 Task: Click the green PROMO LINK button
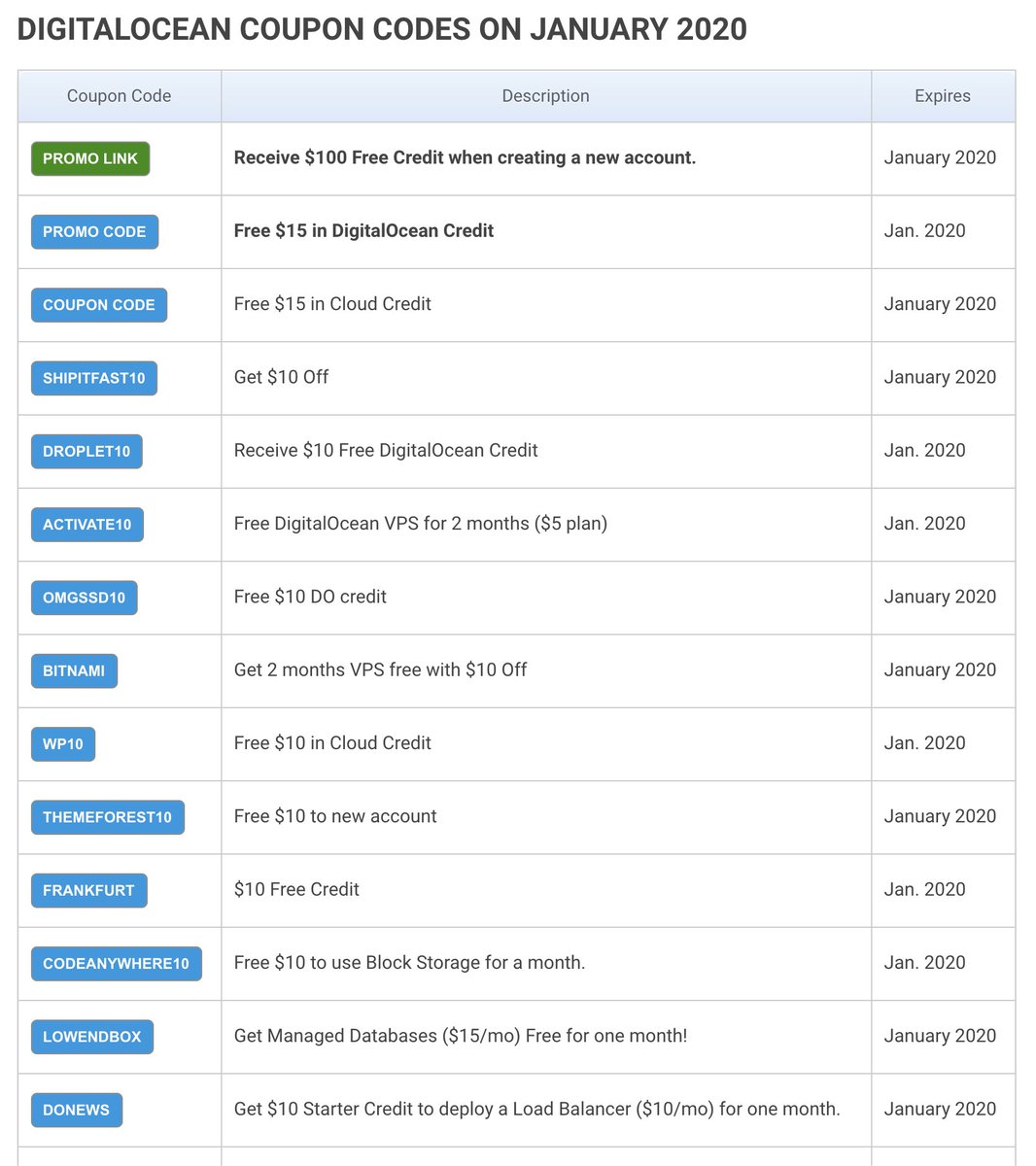pyautogui.click(x=90, y=158)
